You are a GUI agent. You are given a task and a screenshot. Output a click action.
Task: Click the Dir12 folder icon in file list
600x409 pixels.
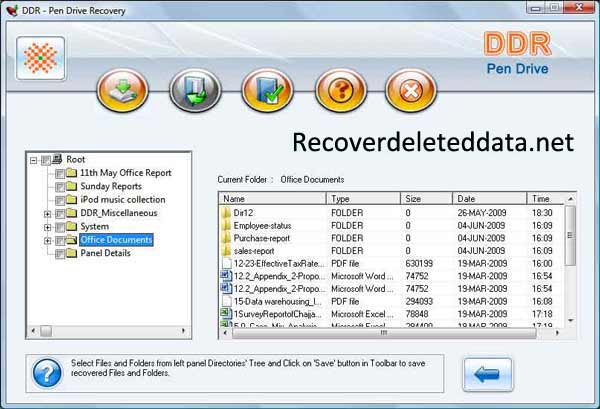[x=226, y=212]
